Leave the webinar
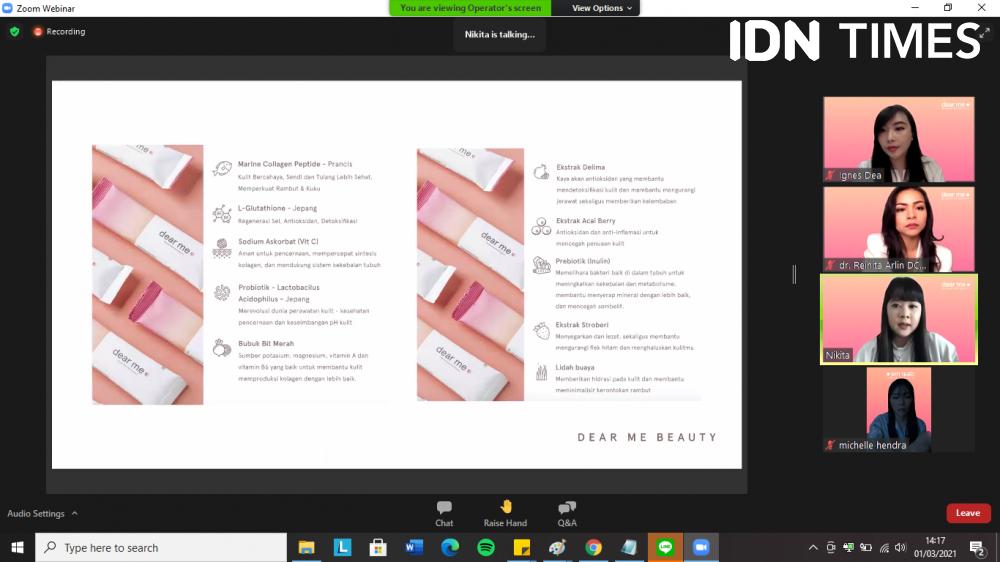 968,513
